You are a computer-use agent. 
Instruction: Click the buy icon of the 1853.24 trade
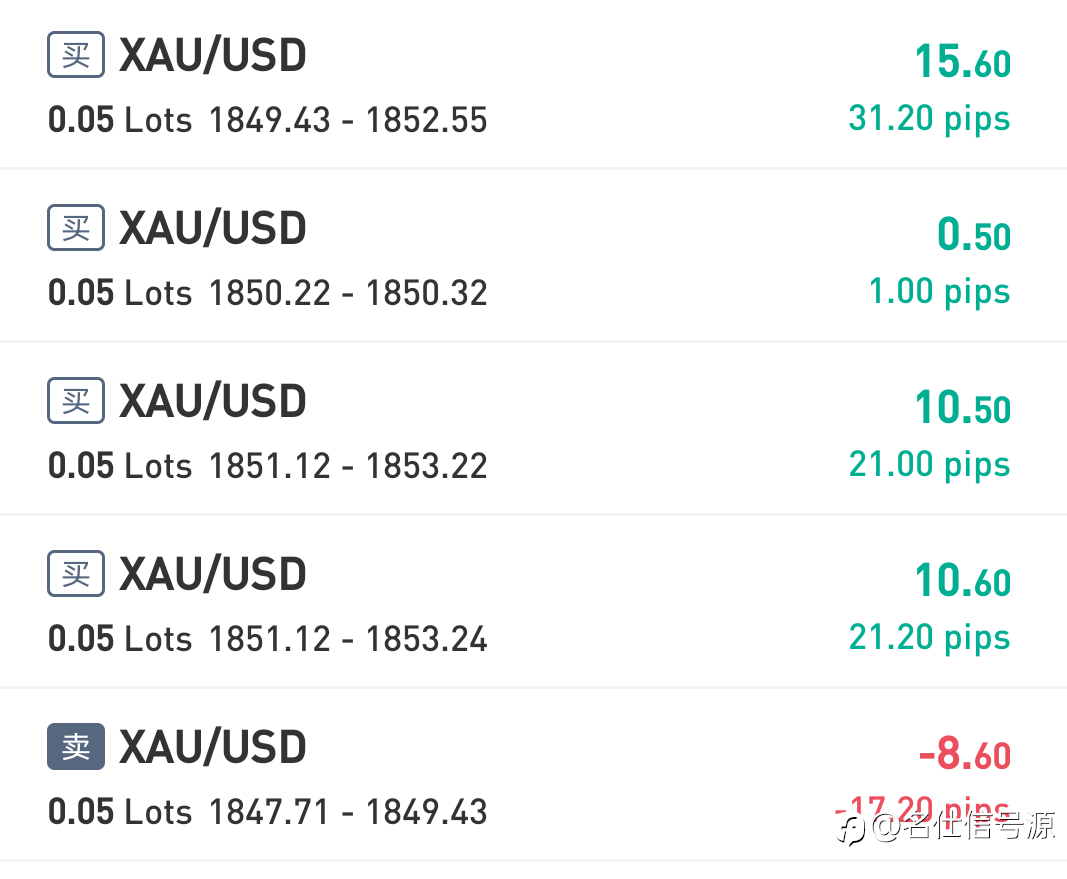click(76, 573)
